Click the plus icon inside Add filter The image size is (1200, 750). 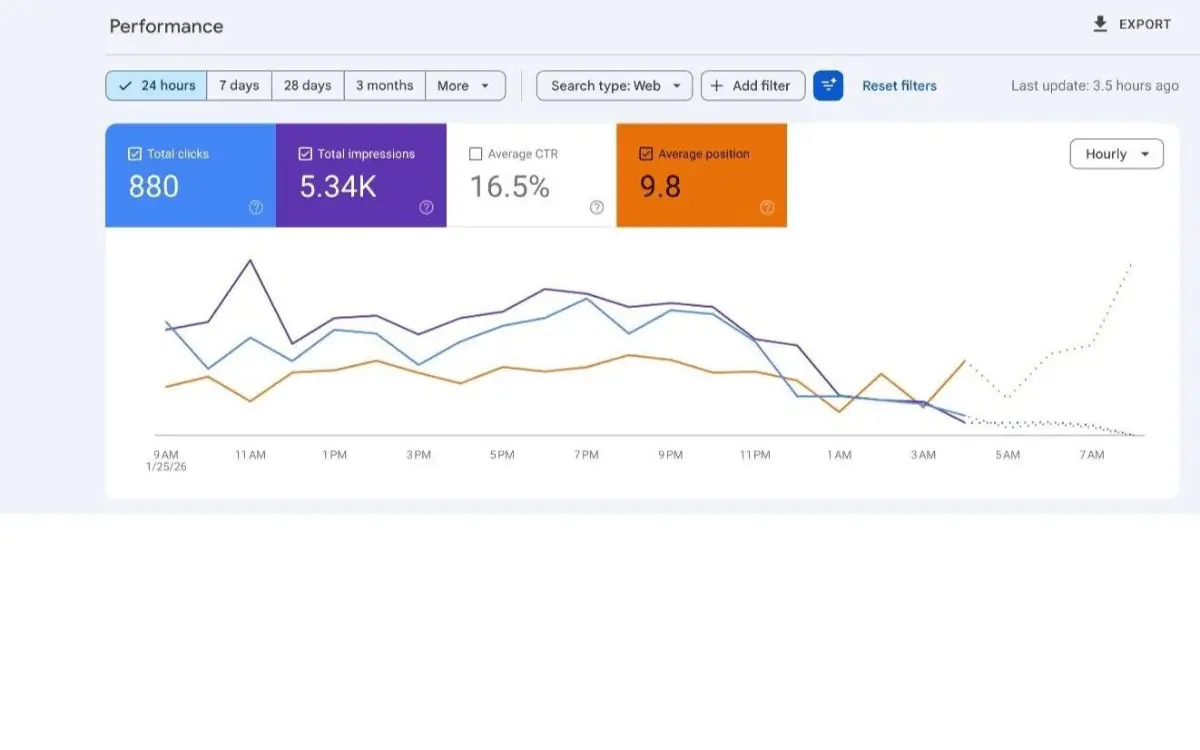point(717,86)
